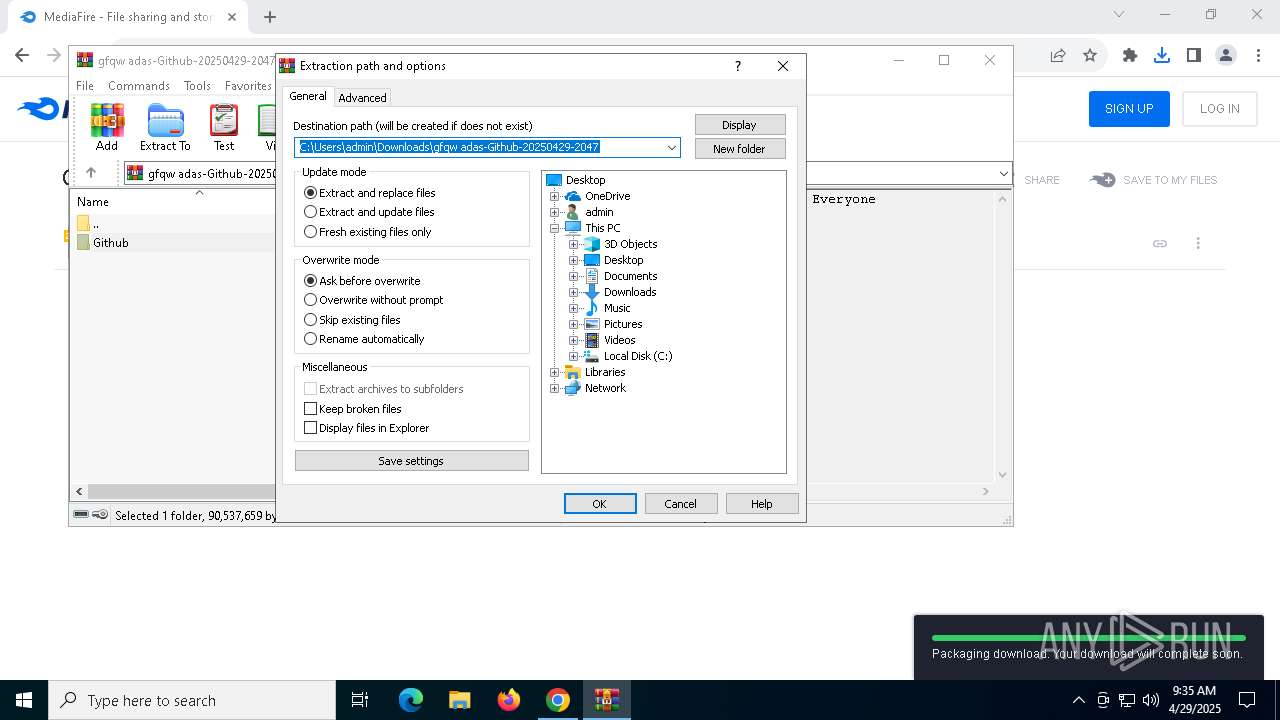The image size is (1280, 720).
Task: Click the Save settings button
Action: 411,461
